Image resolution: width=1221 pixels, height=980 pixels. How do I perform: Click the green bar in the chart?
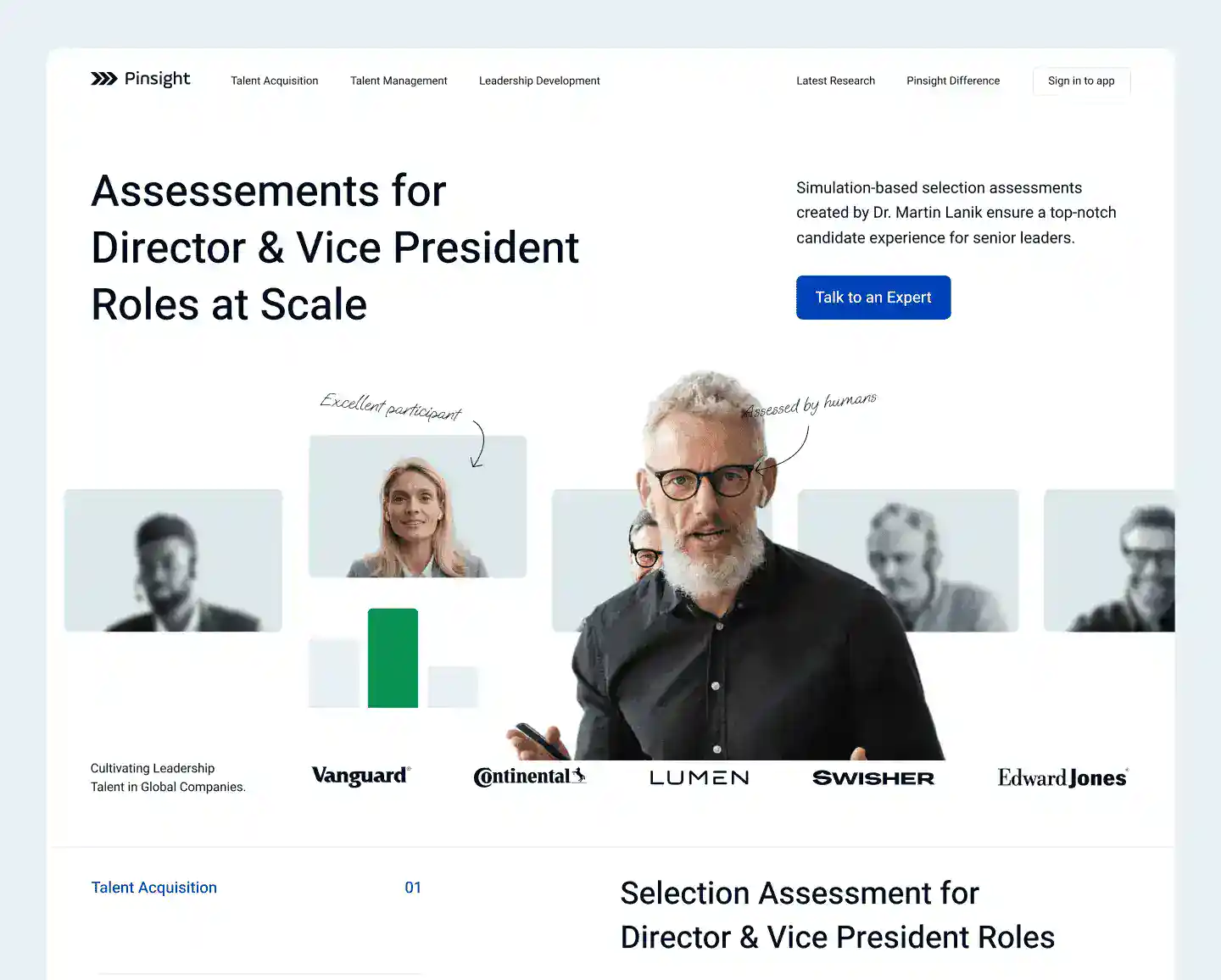(x=393, y=658)
